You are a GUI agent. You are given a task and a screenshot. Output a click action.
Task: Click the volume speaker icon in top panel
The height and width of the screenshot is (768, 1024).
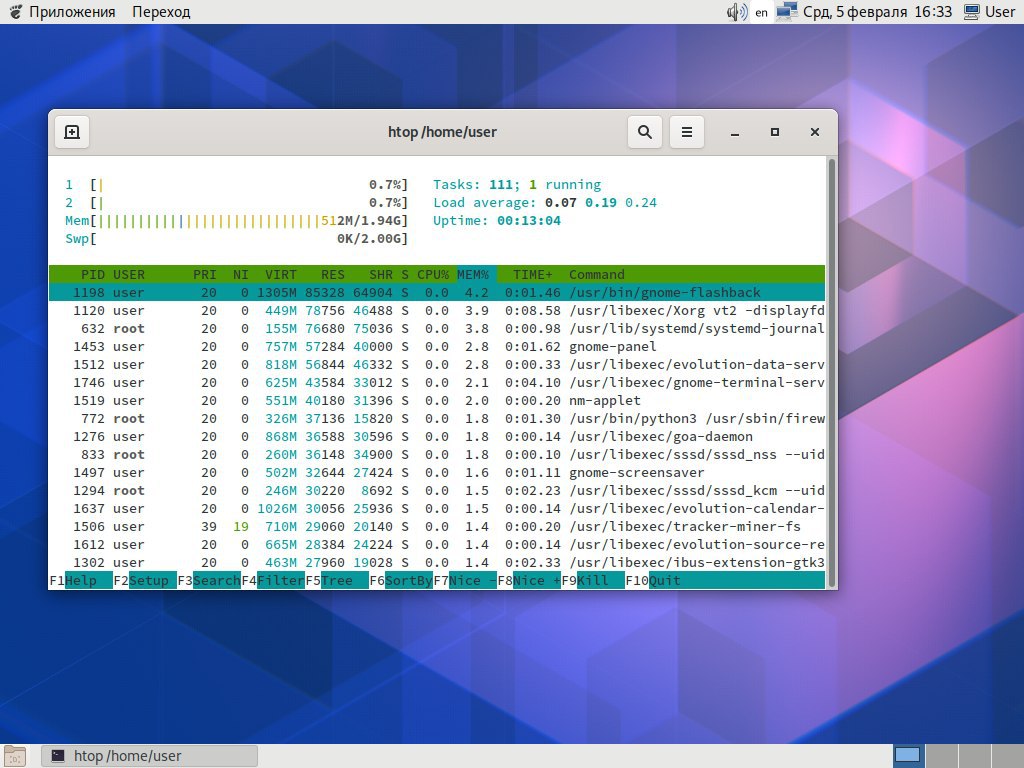(737, 12)
